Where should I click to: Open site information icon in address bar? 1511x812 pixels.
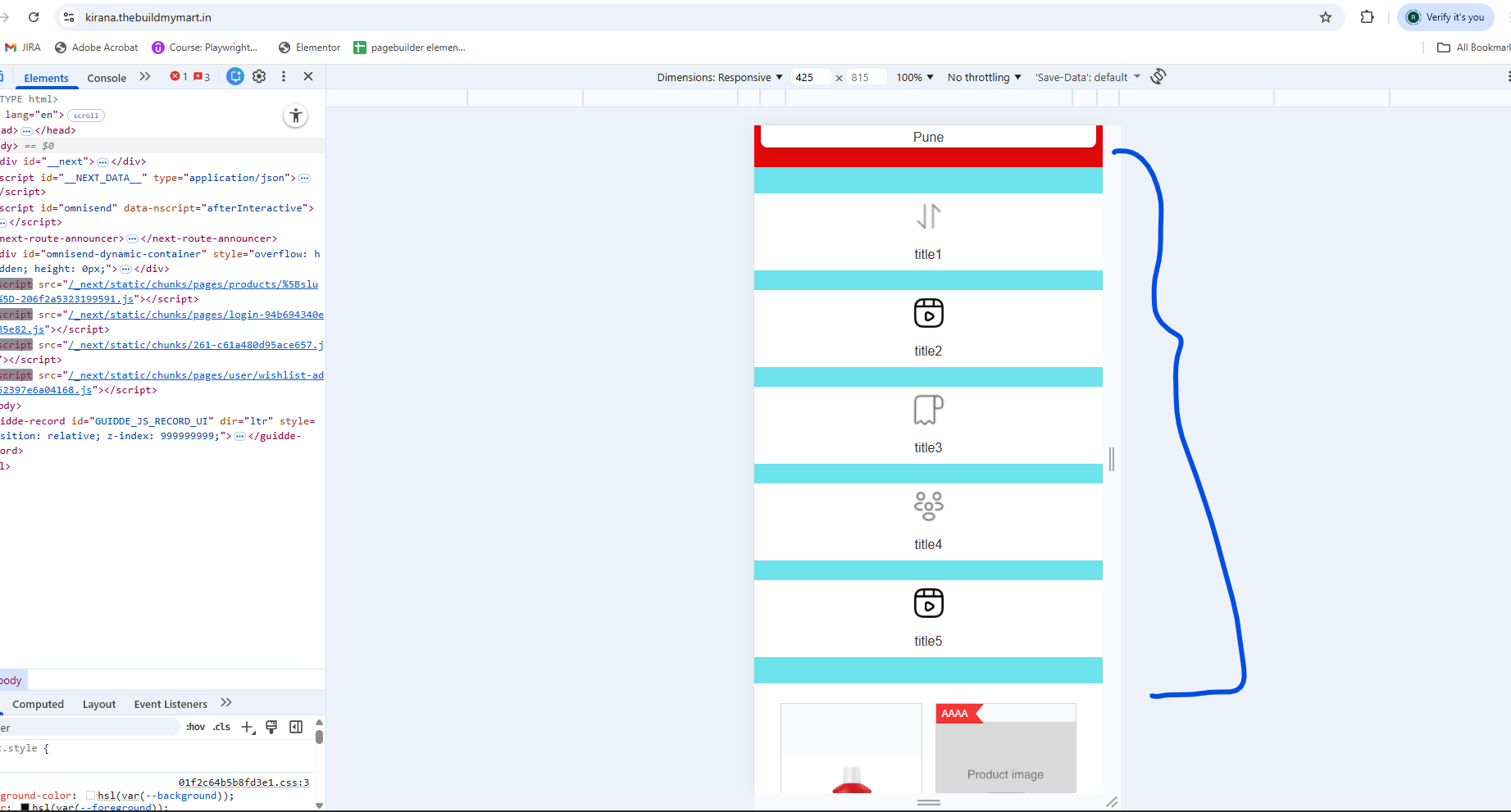coord(69,17)
